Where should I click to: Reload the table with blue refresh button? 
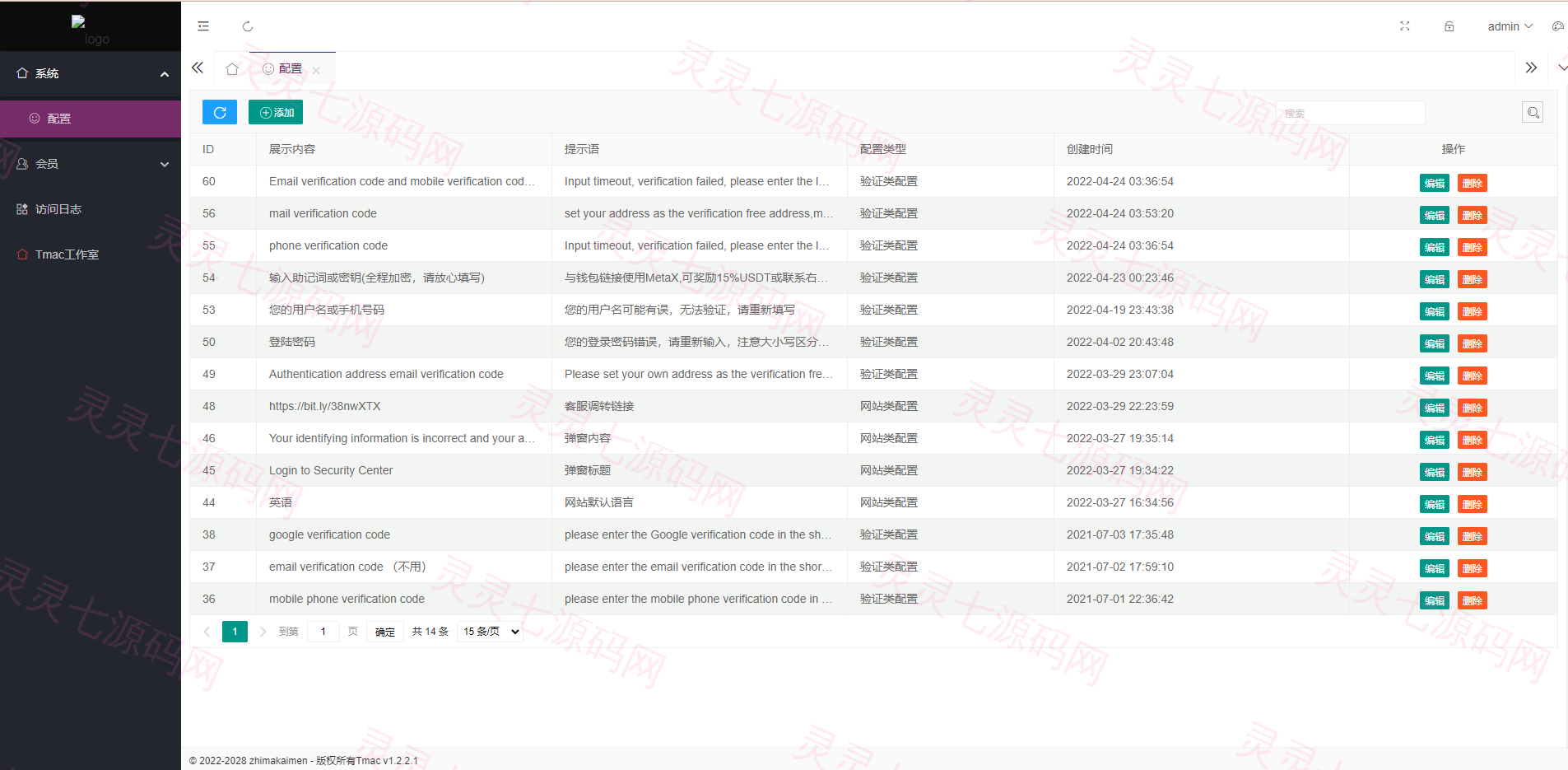(220, 112)
